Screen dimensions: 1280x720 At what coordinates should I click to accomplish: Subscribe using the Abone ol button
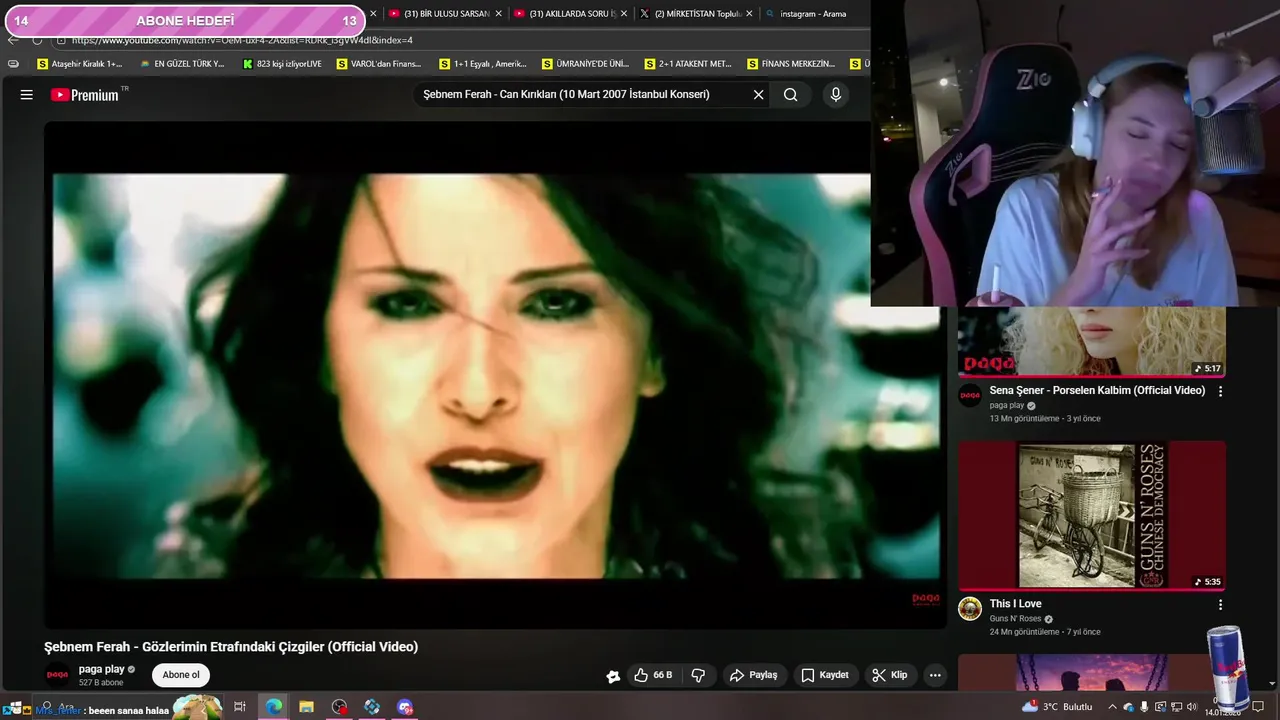181,675
